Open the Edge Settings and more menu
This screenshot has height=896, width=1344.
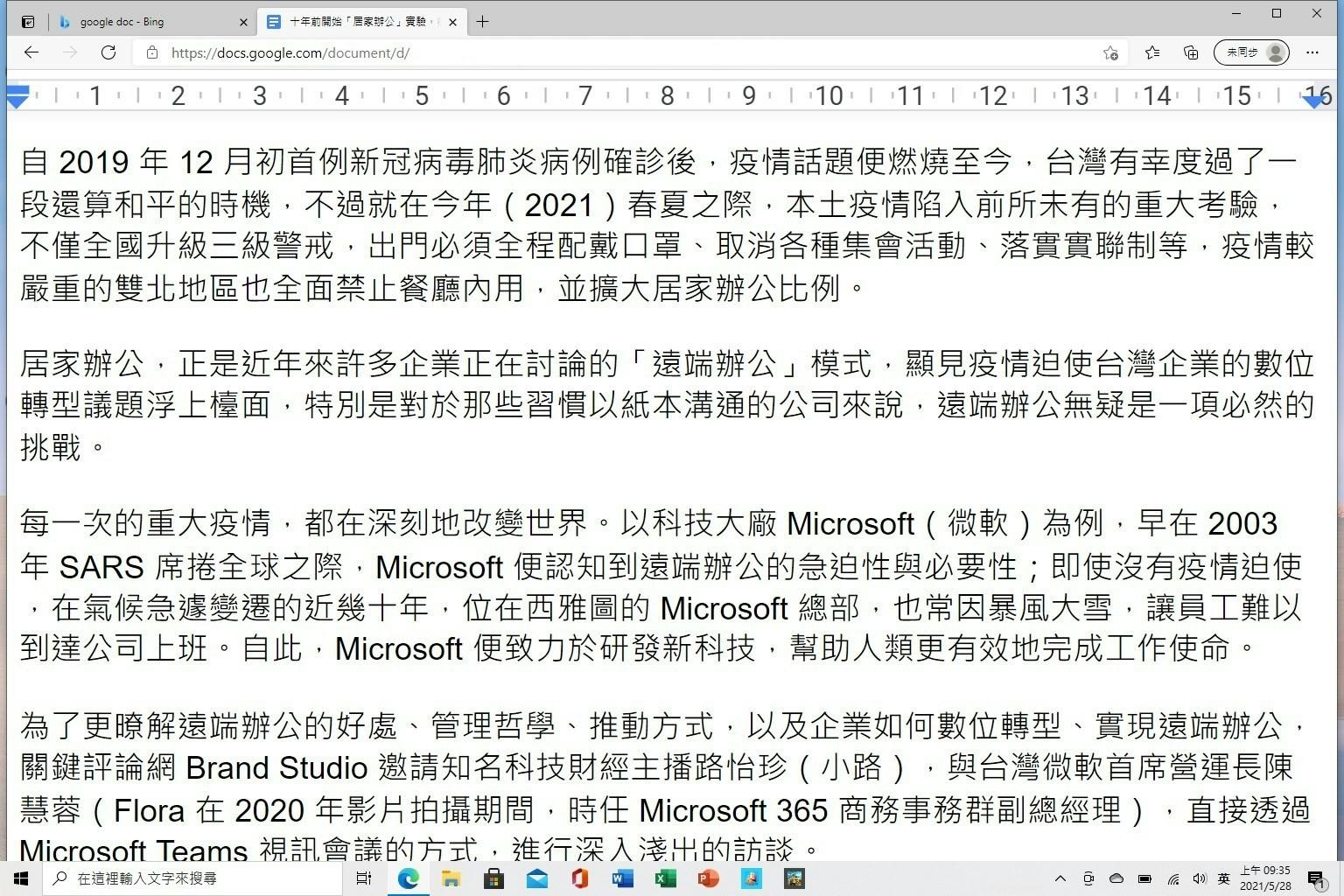pos(1312,52)
